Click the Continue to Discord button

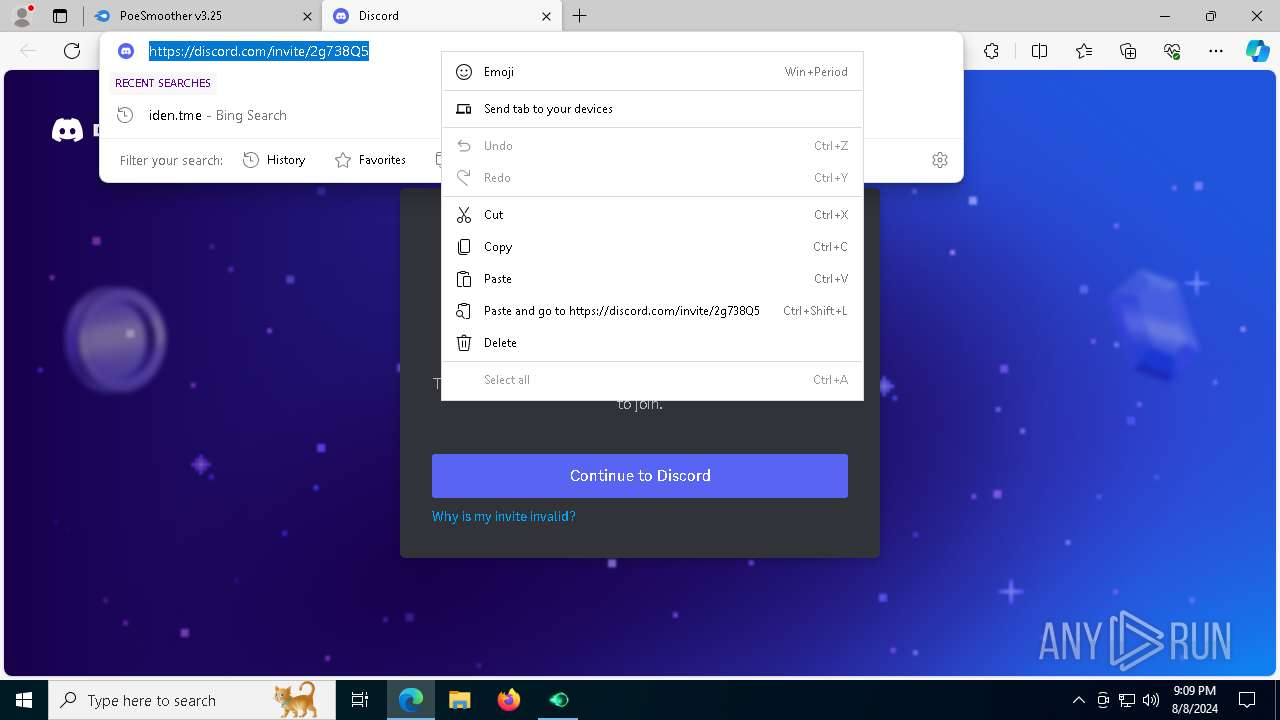coord(640,476)
